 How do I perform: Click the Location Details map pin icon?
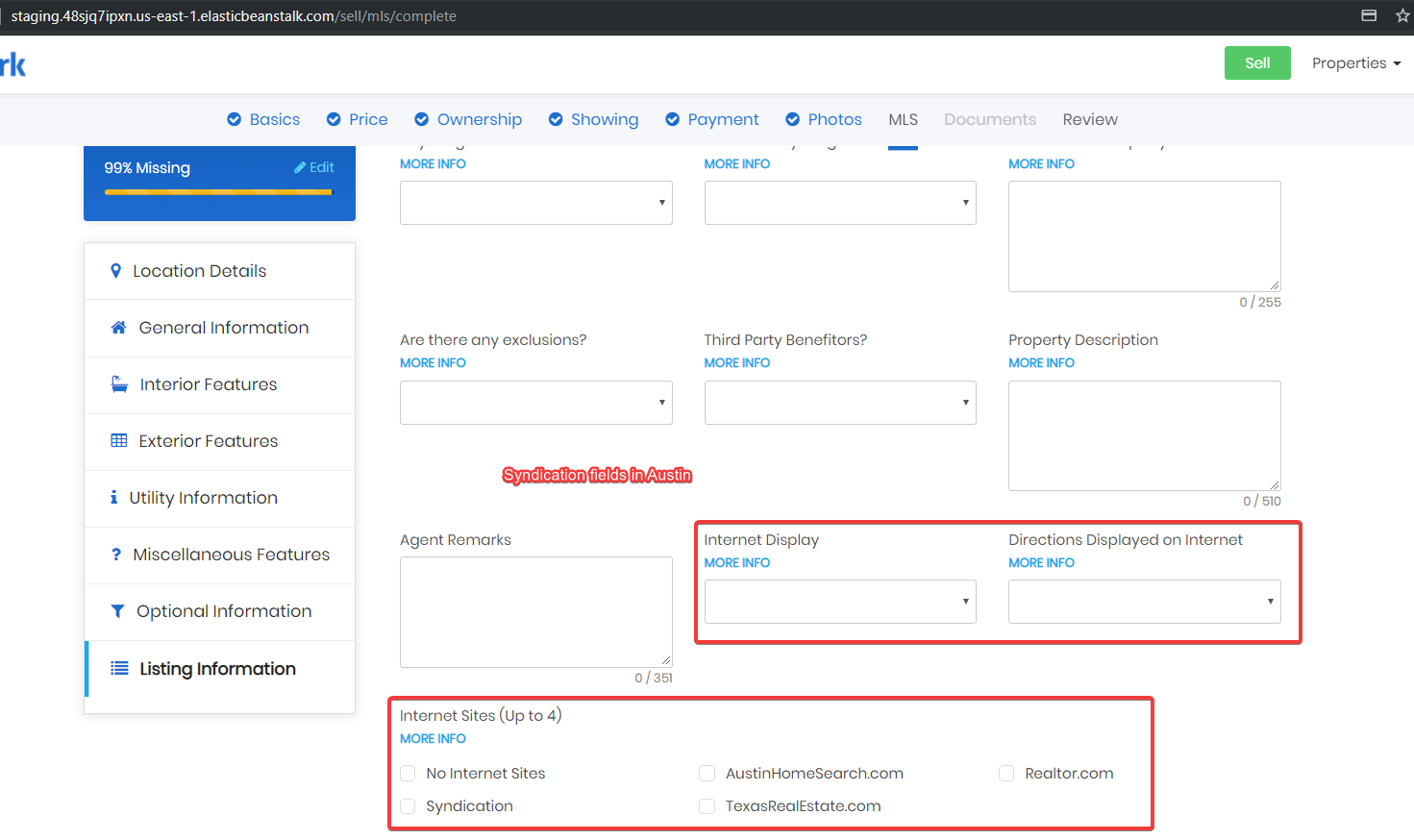pyautogui.click(x=116, y=271)
